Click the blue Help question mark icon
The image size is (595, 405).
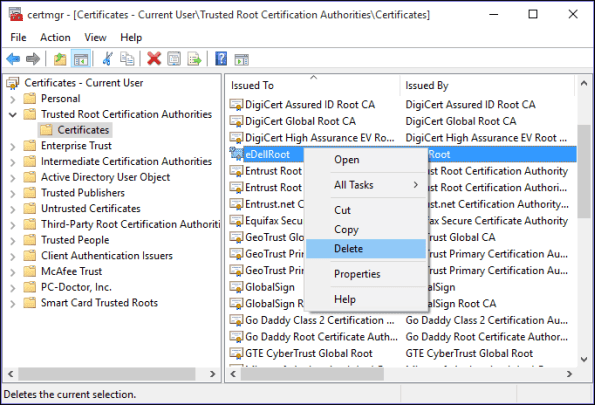tap(221, 59)
